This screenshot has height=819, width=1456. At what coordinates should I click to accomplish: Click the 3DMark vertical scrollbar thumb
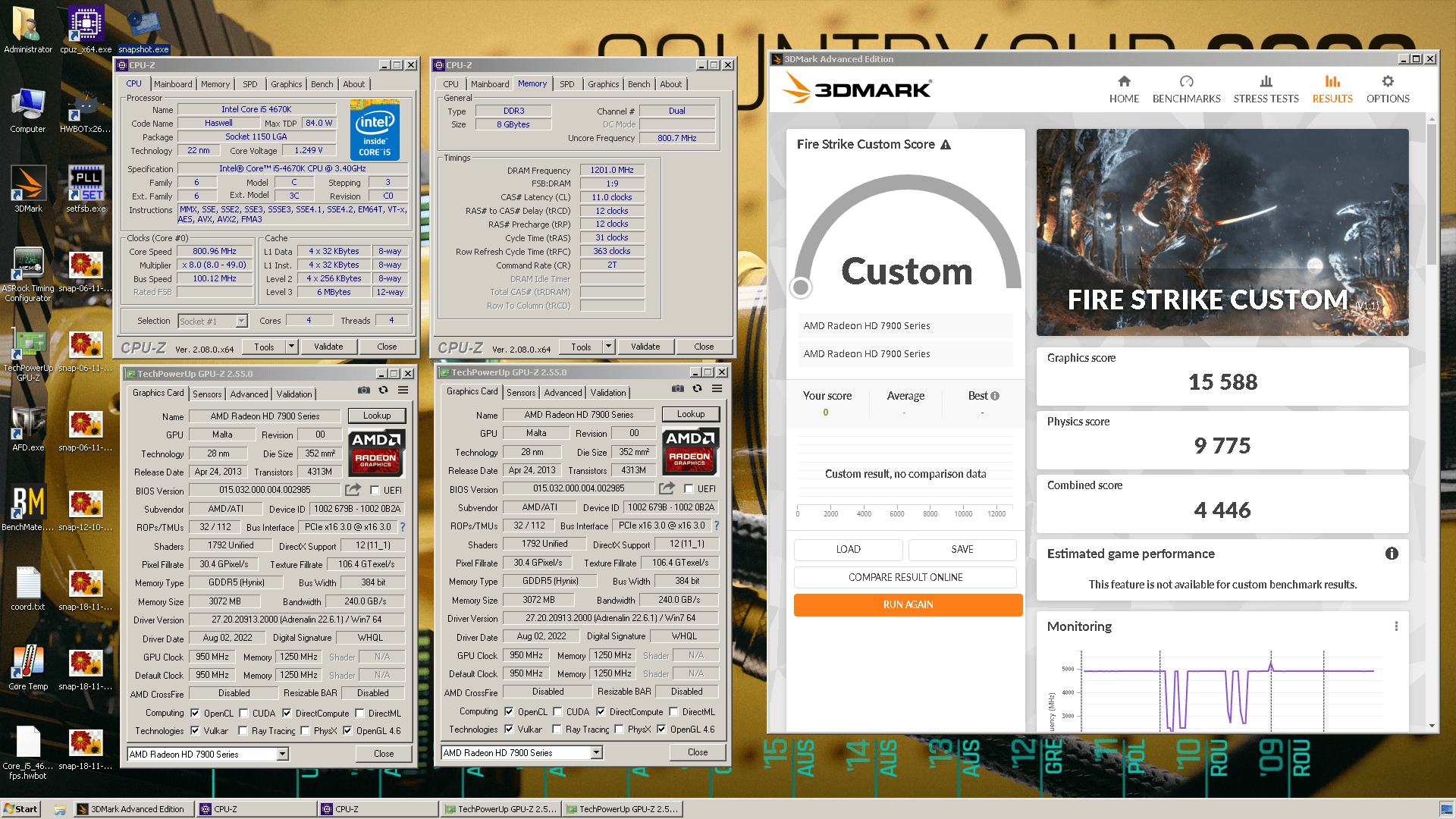[1432, 193]
